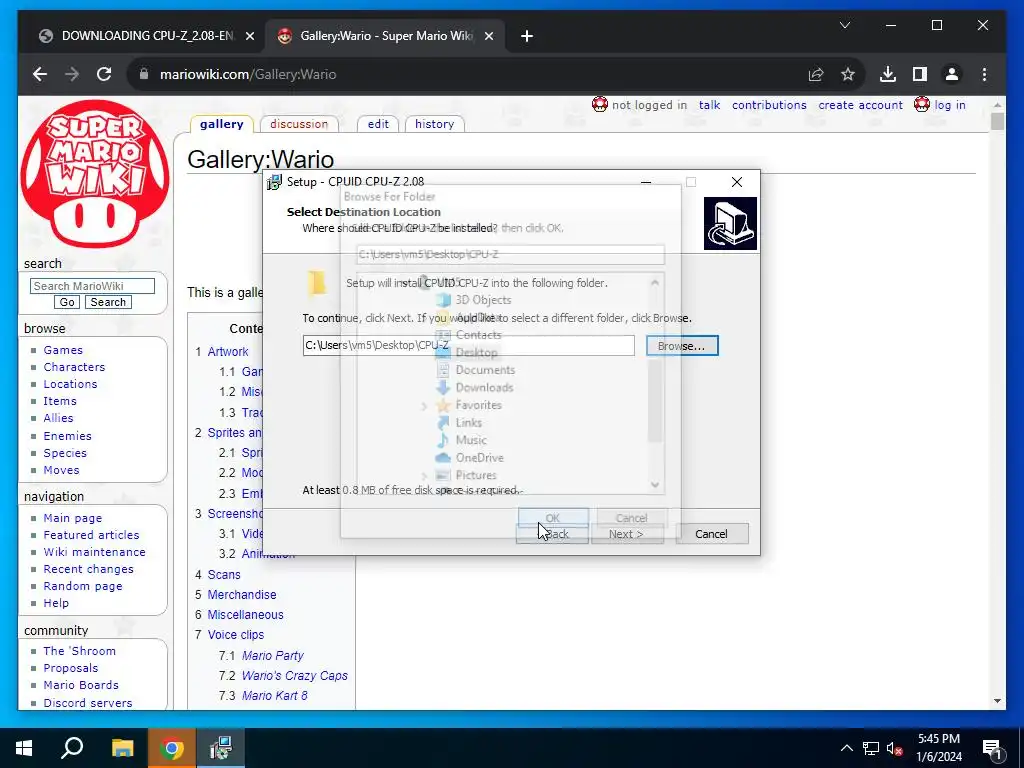The image size is (1024, 768).
Task: Cancel the CPU-Z Setup wizard
Action: [712, 534]
